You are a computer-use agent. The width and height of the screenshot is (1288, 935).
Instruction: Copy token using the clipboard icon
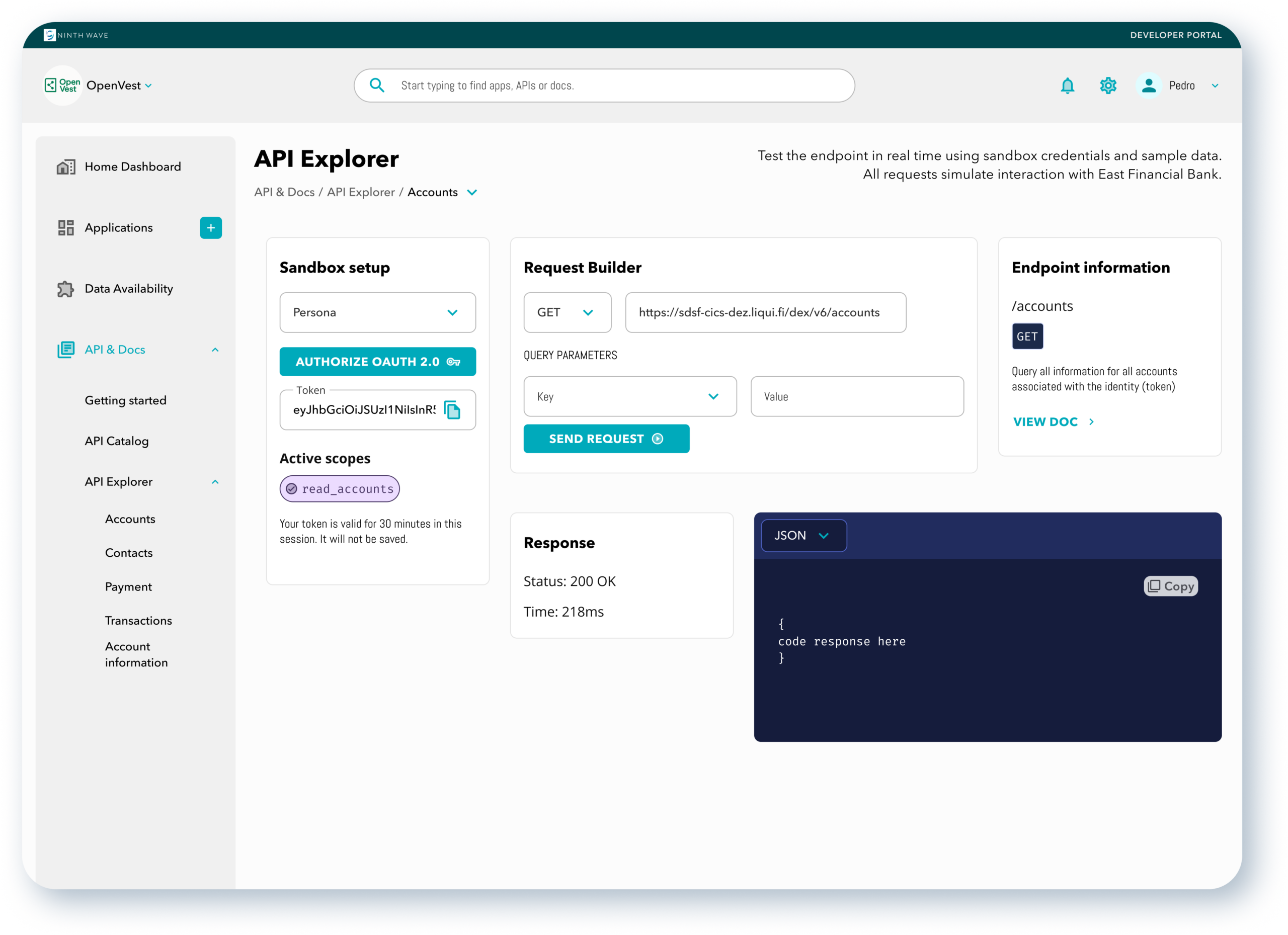[453, 410]
